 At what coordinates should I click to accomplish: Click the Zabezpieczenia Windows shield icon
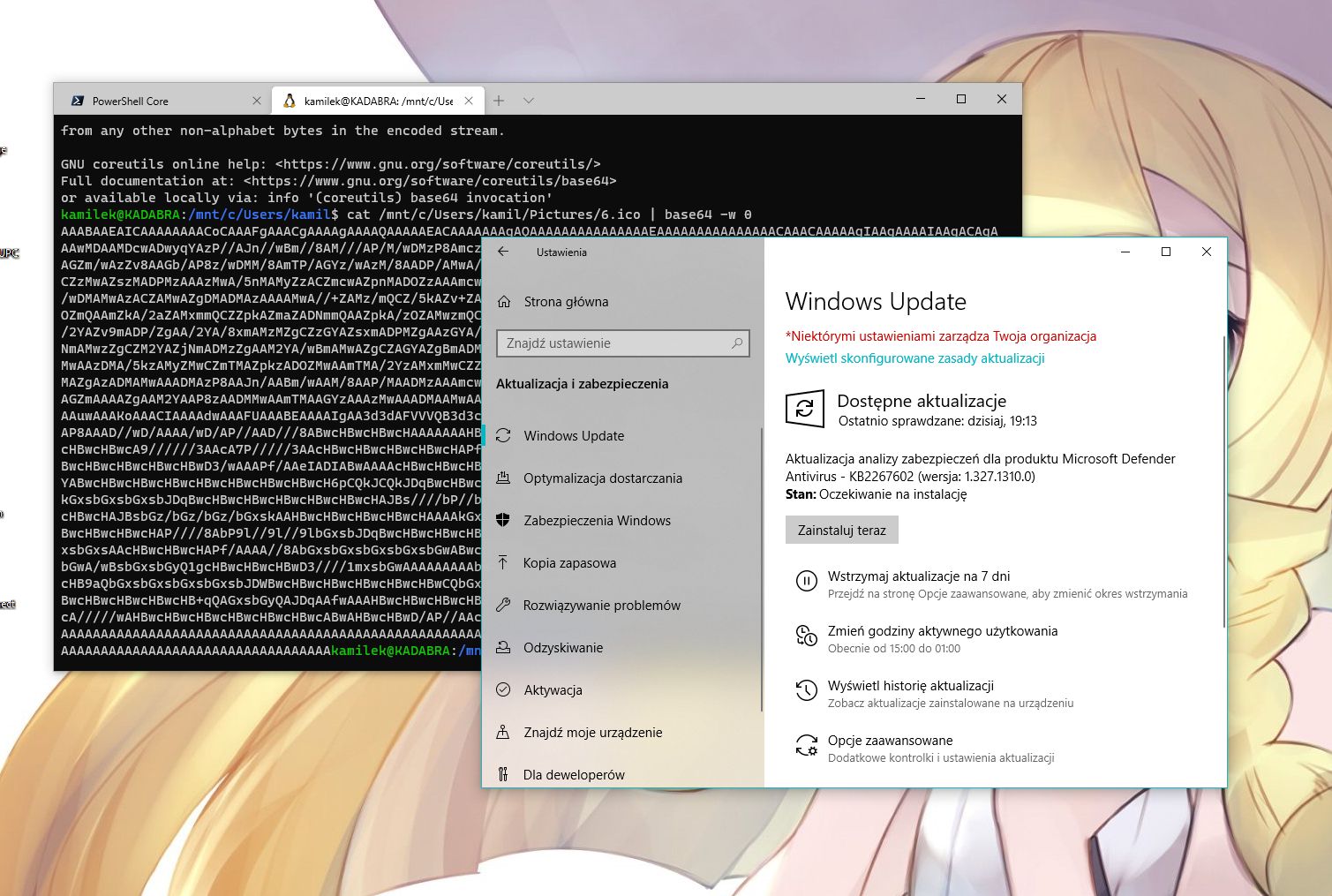coord(503,520)
